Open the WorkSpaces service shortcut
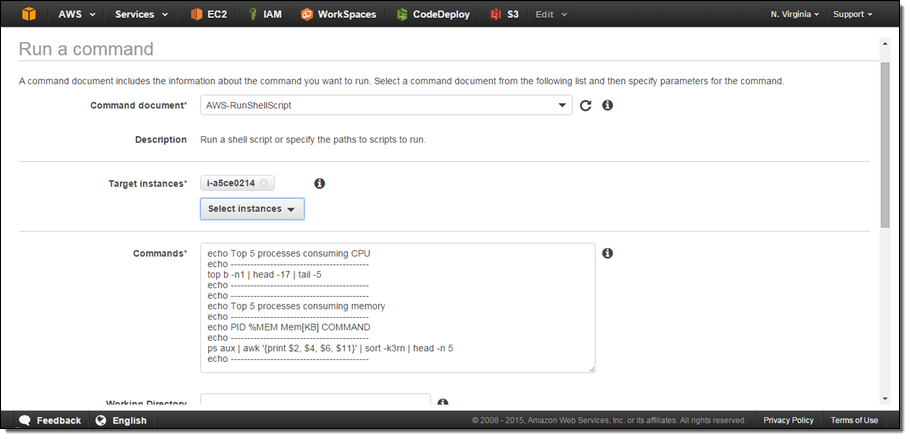The width and height of the screenshot is (910, 439). 339,14
